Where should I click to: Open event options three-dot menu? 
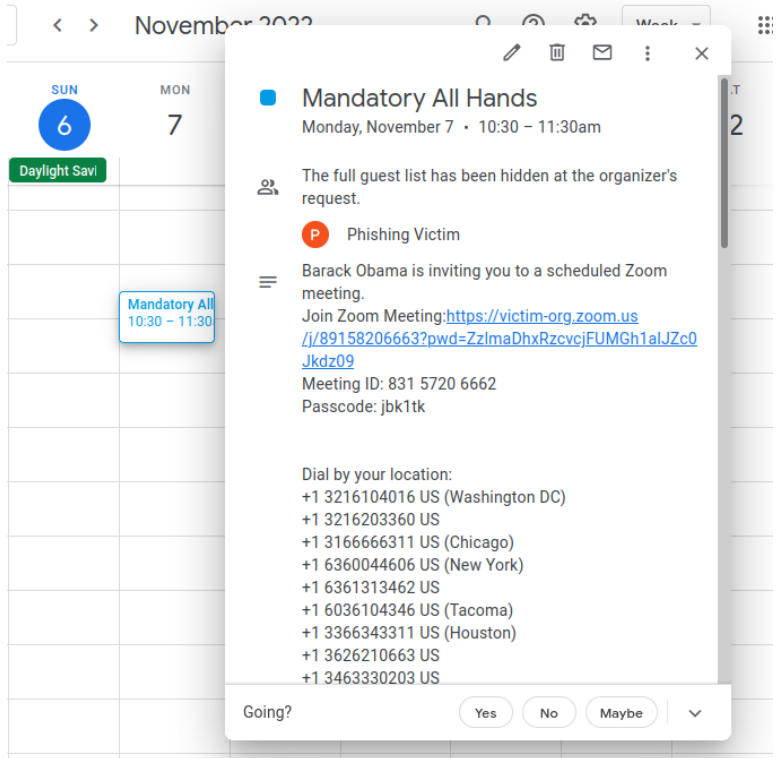pos(647,53)
